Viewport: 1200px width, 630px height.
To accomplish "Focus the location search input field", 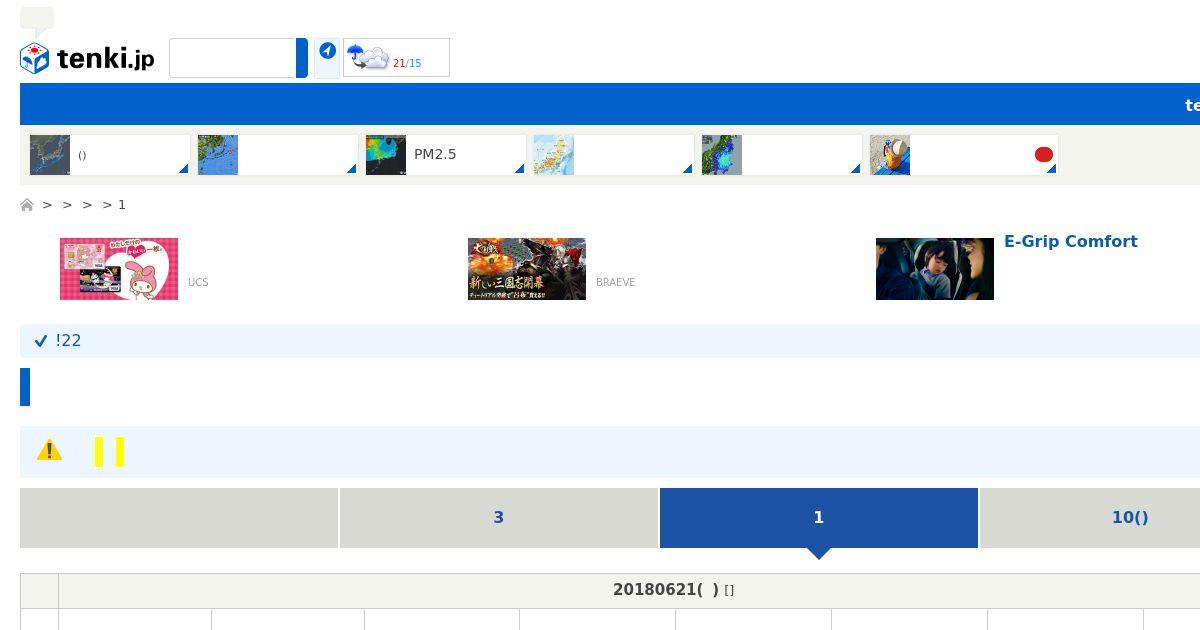I will pyautogui.click(x=232, y=58).
